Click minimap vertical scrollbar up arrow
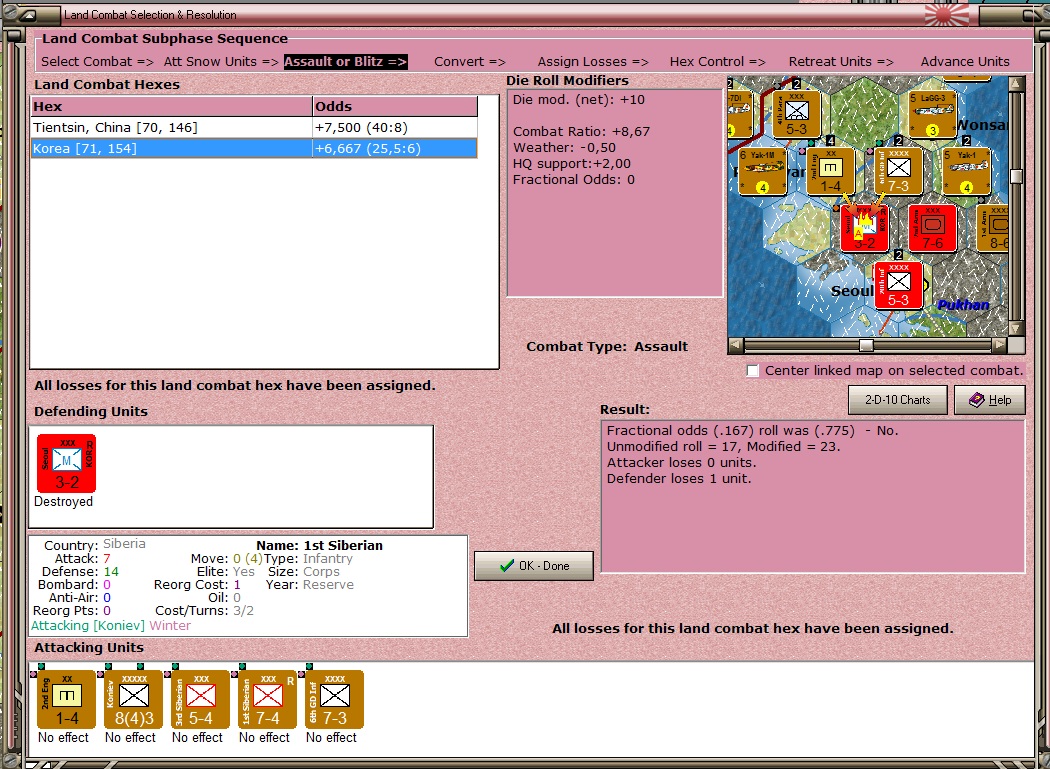1050x769 pixels. [1017, 84]
